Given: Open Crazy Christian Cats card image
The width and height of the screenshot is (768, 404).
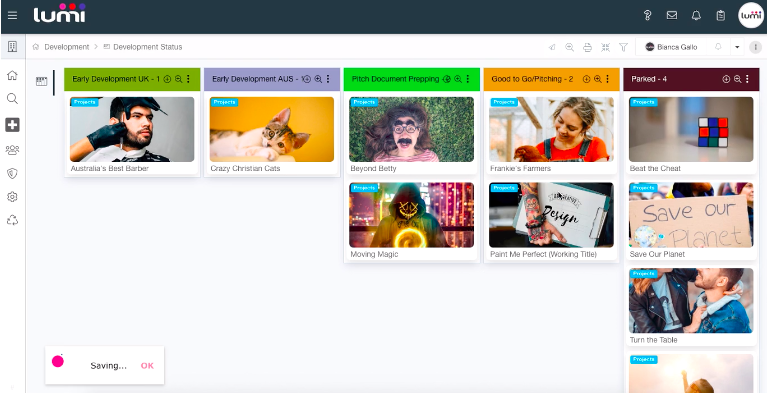Looking at the screenshot, I should (x=272, y=129).
